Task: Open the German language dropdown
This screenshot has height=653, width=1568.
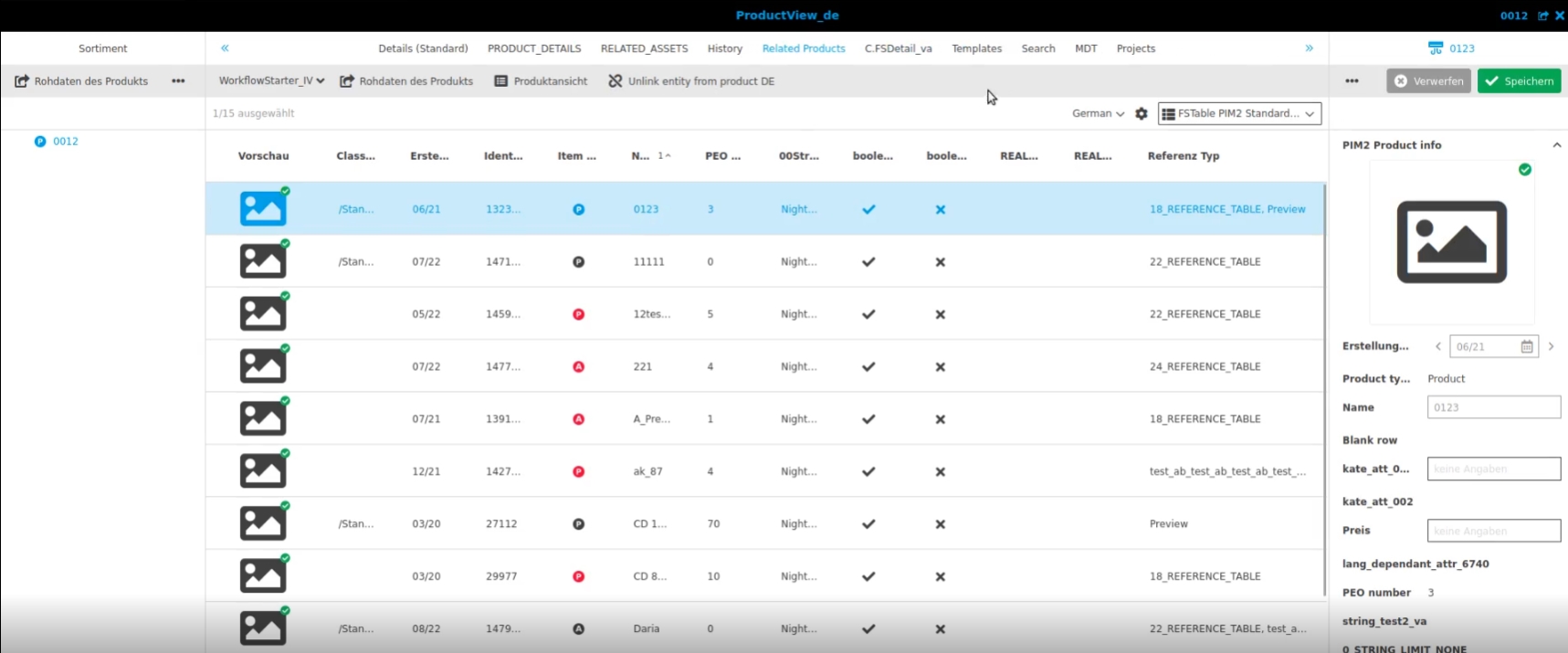Action: coord(1098,113)
